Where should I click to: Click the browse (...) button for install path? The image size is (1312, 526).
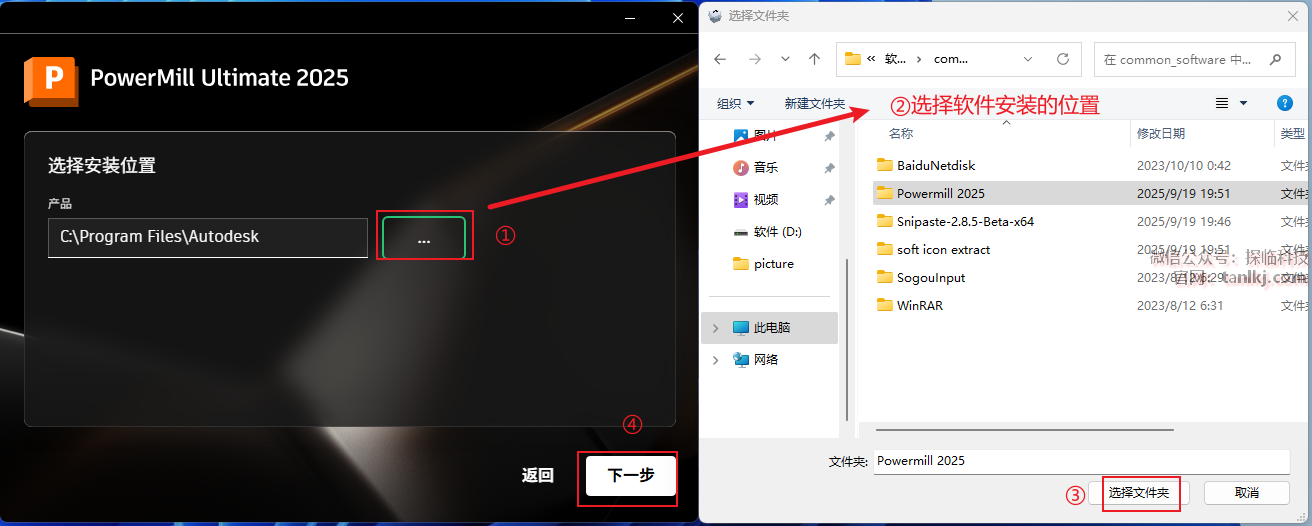(x=424, y=238)
